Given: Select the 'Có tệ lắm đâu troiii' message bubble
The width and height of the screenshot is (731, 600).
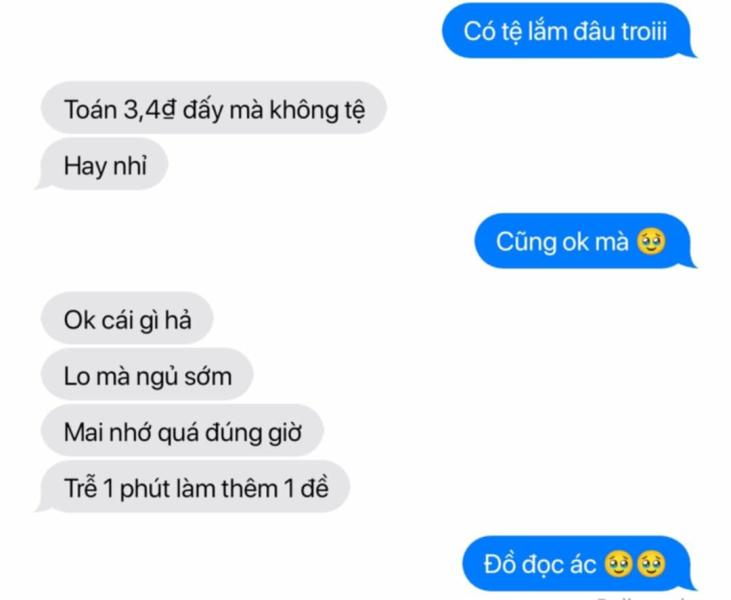Looking at the screenshot, I should (569, 31).
